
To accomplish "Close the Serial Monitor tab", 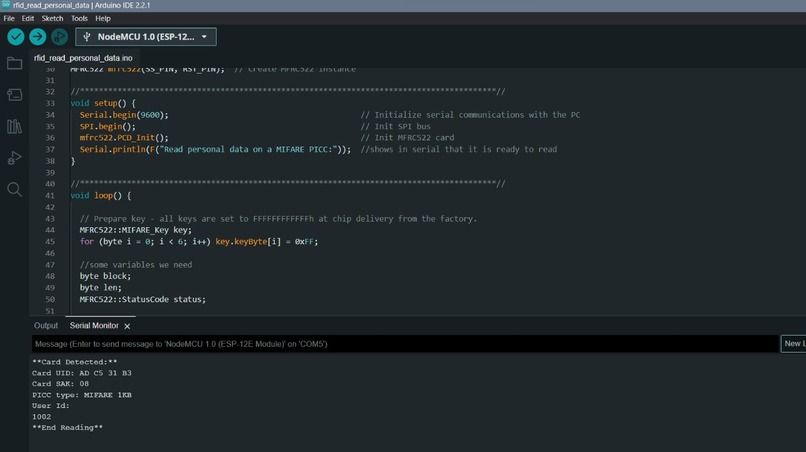I will pos(127,326).
